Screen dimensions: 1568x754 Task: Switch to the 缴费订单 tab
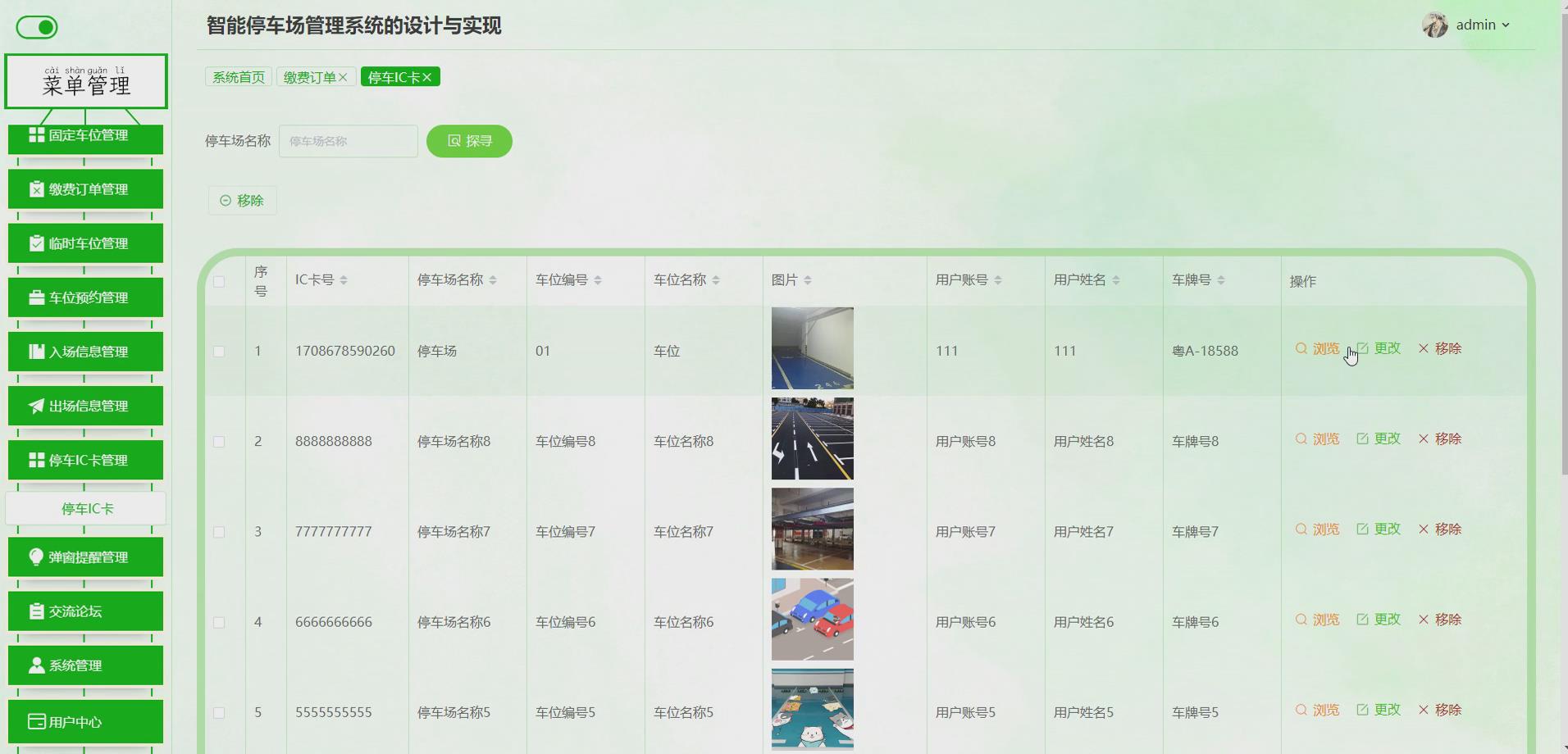click(x=310, y=76)
